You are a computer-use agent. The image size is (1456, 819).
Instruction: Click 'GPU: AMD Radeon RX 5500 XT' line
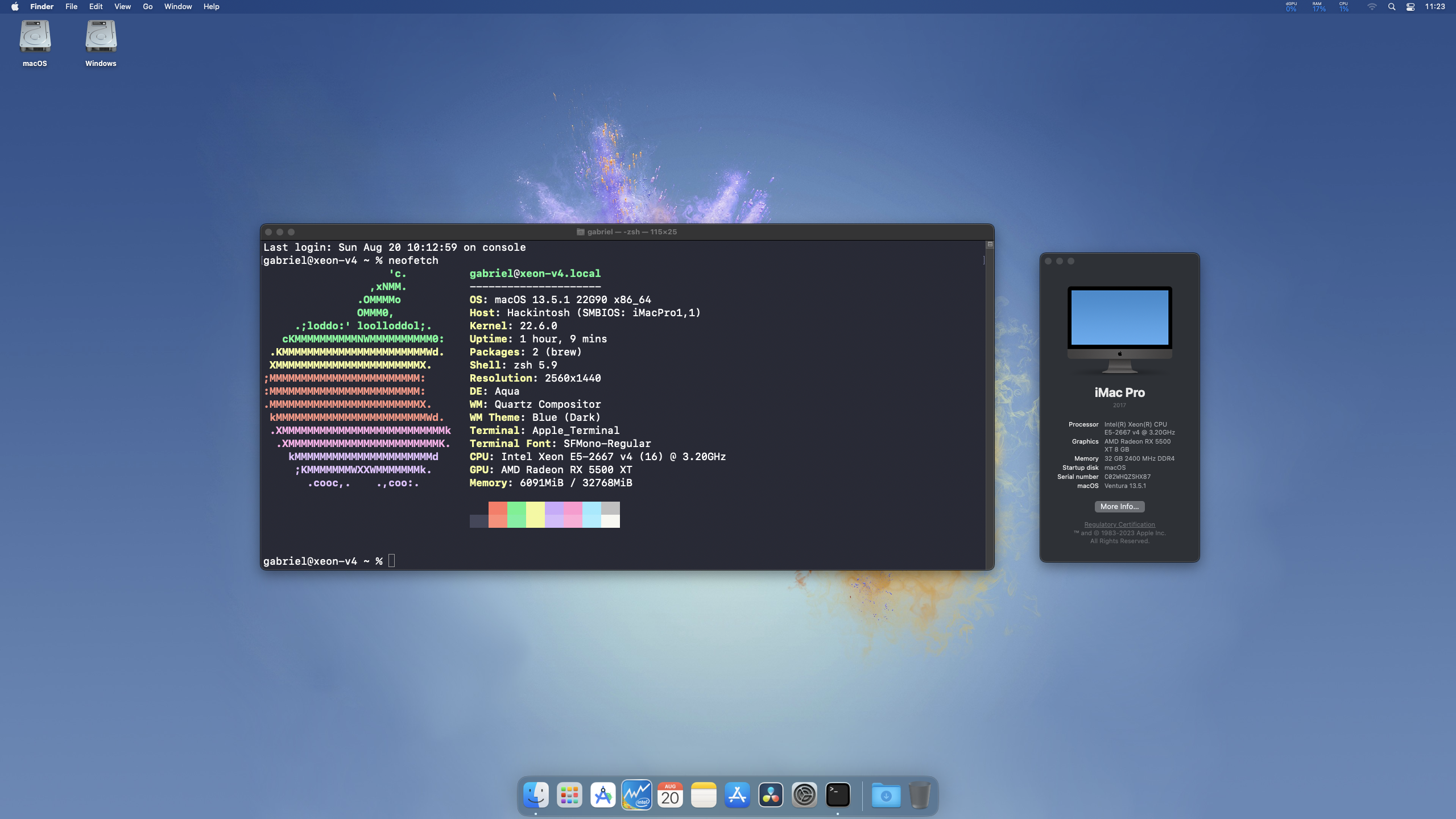tap(551, 470)
